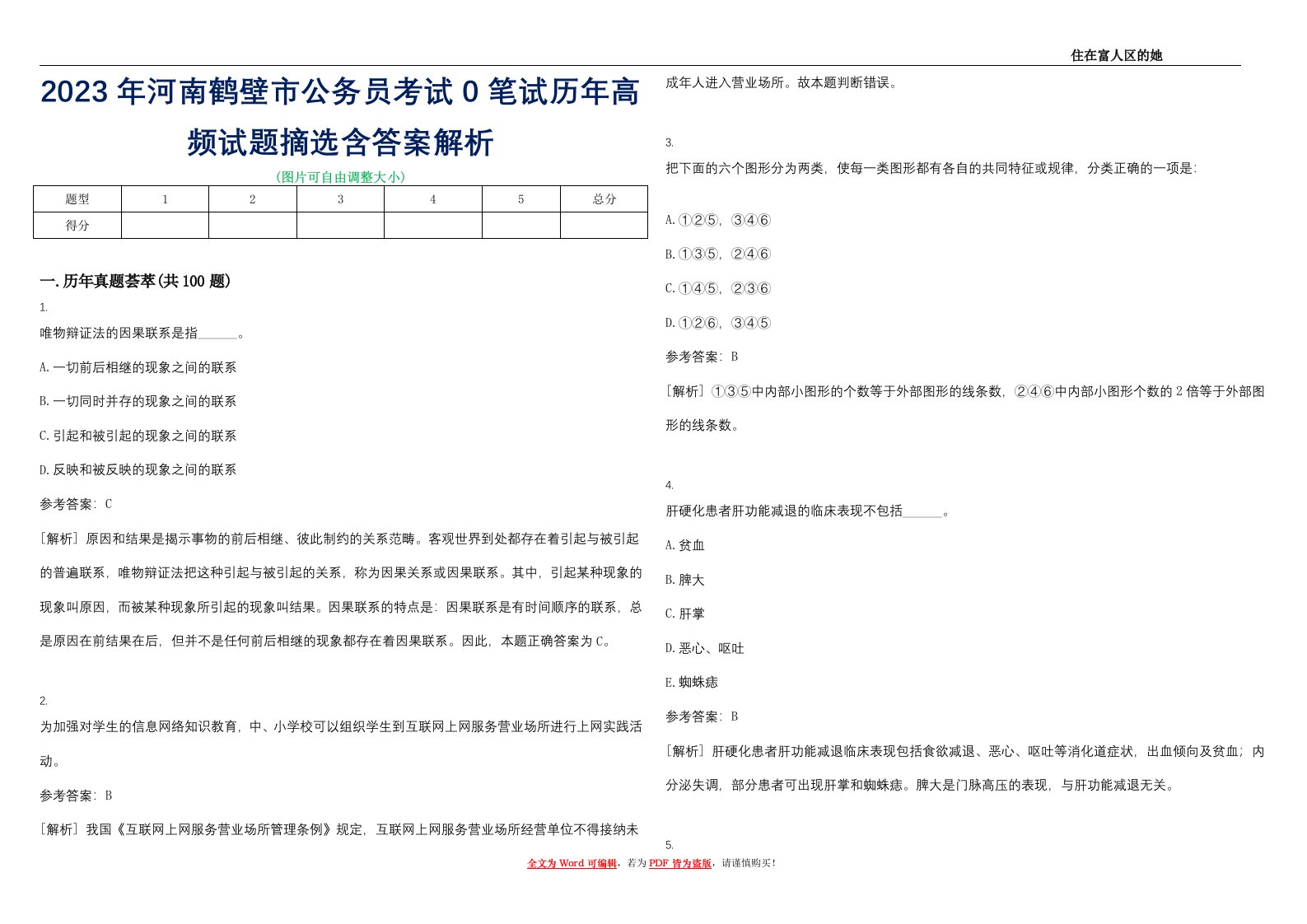Click the table header cell '3'

click(x=340, y=199)
